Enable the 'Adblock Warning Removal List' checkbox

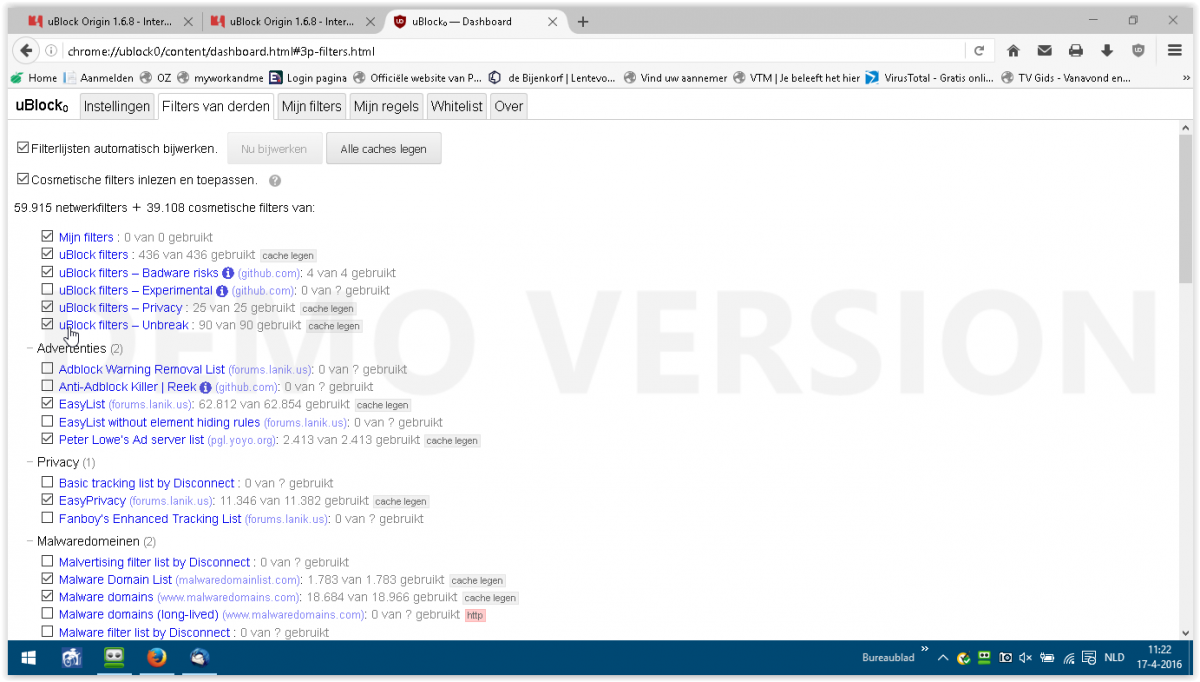[47, 369]
